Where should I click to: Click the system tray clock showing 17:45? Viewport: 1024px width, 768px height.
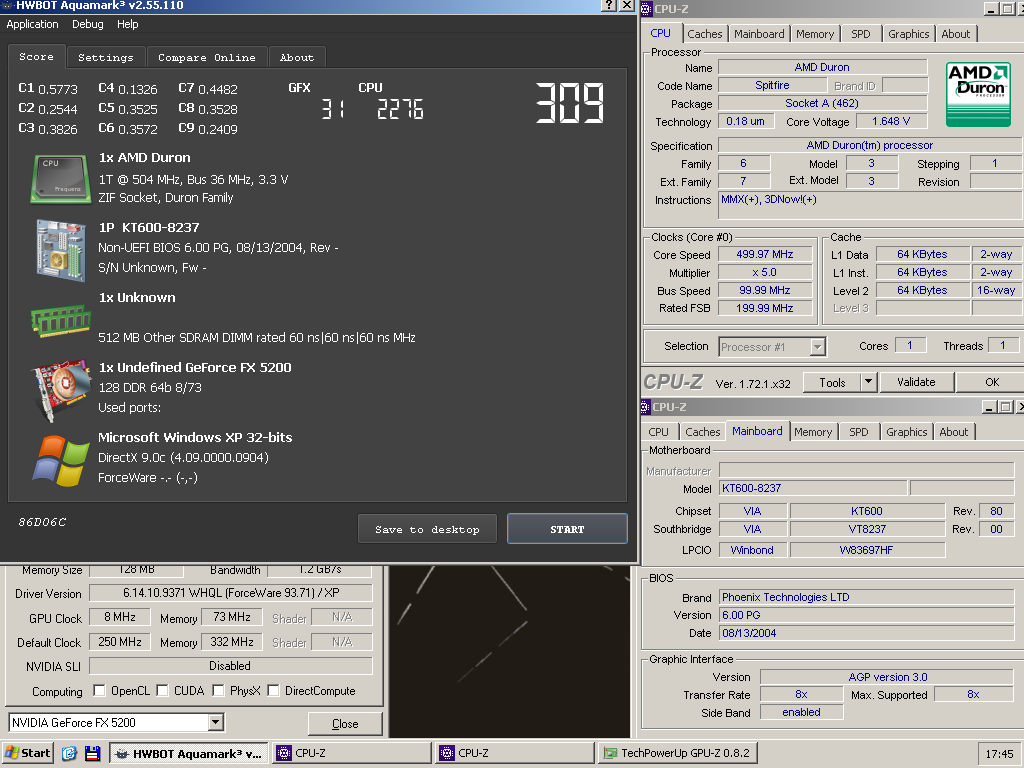coord(999,754)
